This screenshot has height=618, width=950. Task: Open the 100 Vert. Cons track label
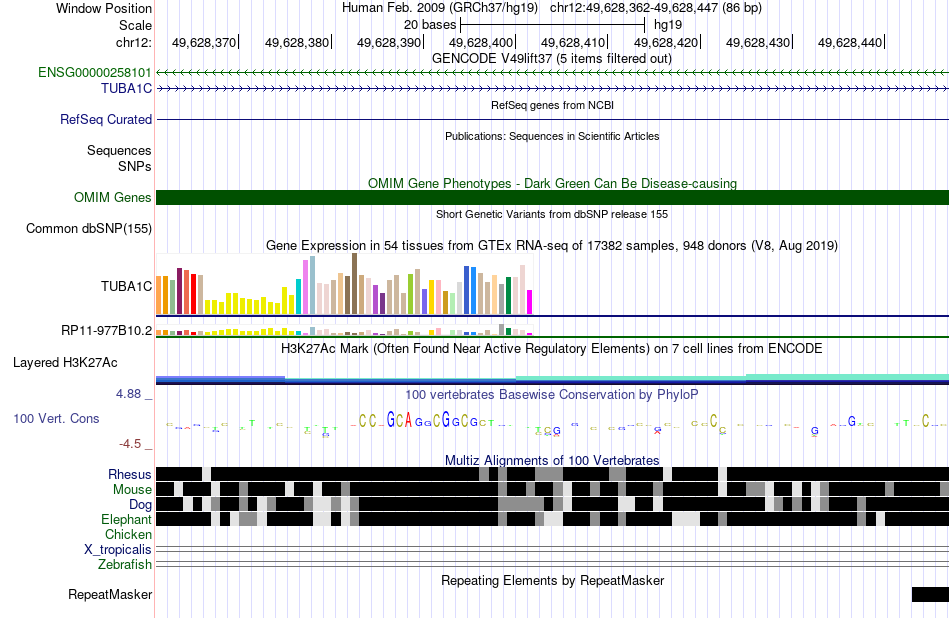(56, 419)
